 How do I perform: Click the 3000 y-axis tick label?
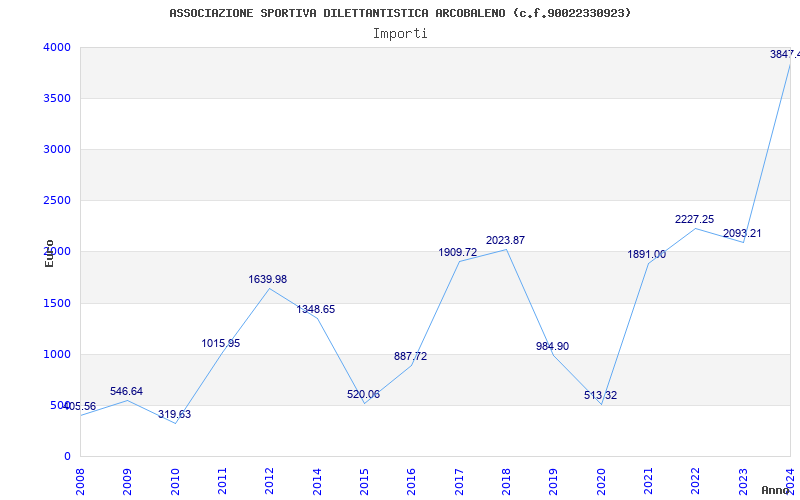[55, 149]
